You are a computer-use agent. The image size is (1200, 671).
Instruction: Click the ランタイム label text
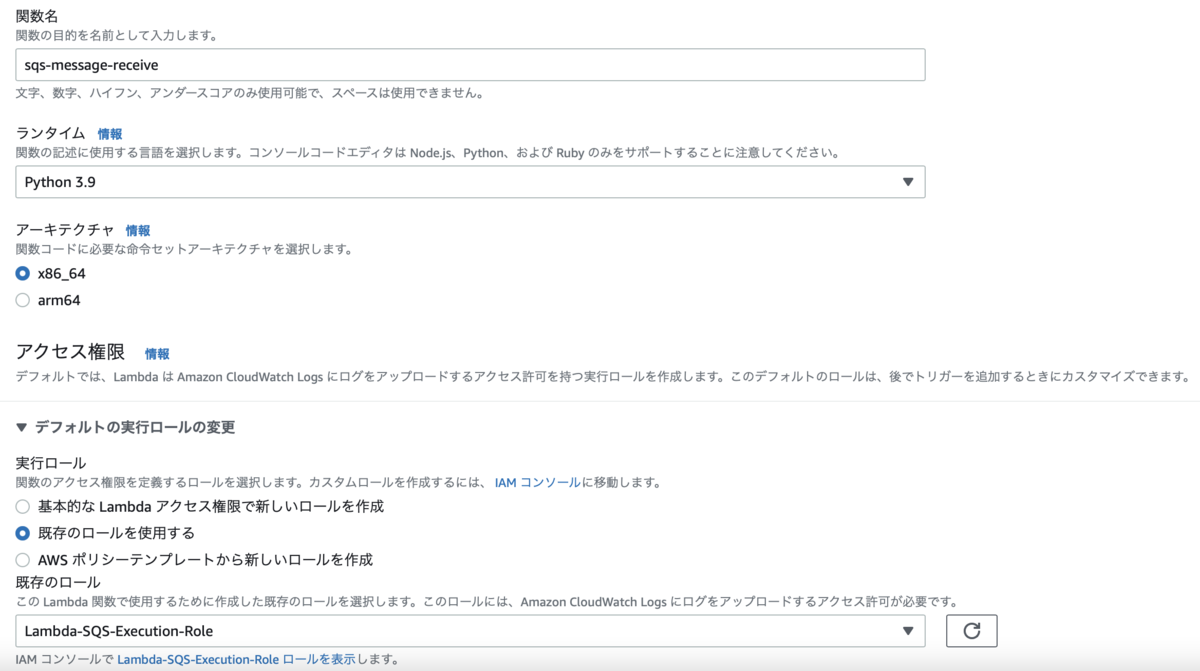tap(51, 133)
